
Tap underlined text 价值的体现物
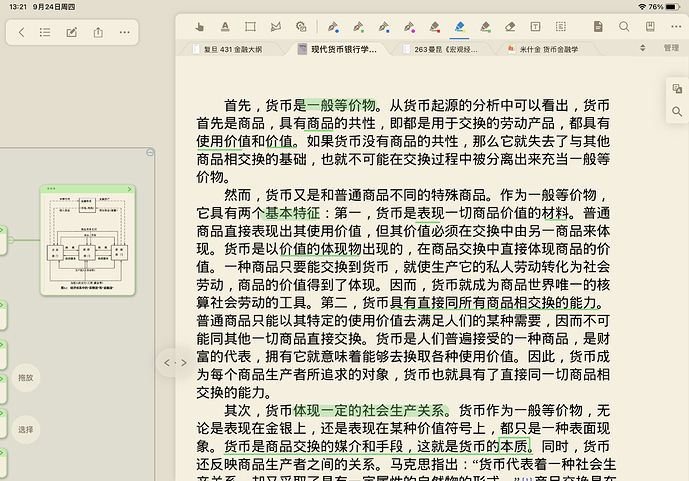point(320,249)
